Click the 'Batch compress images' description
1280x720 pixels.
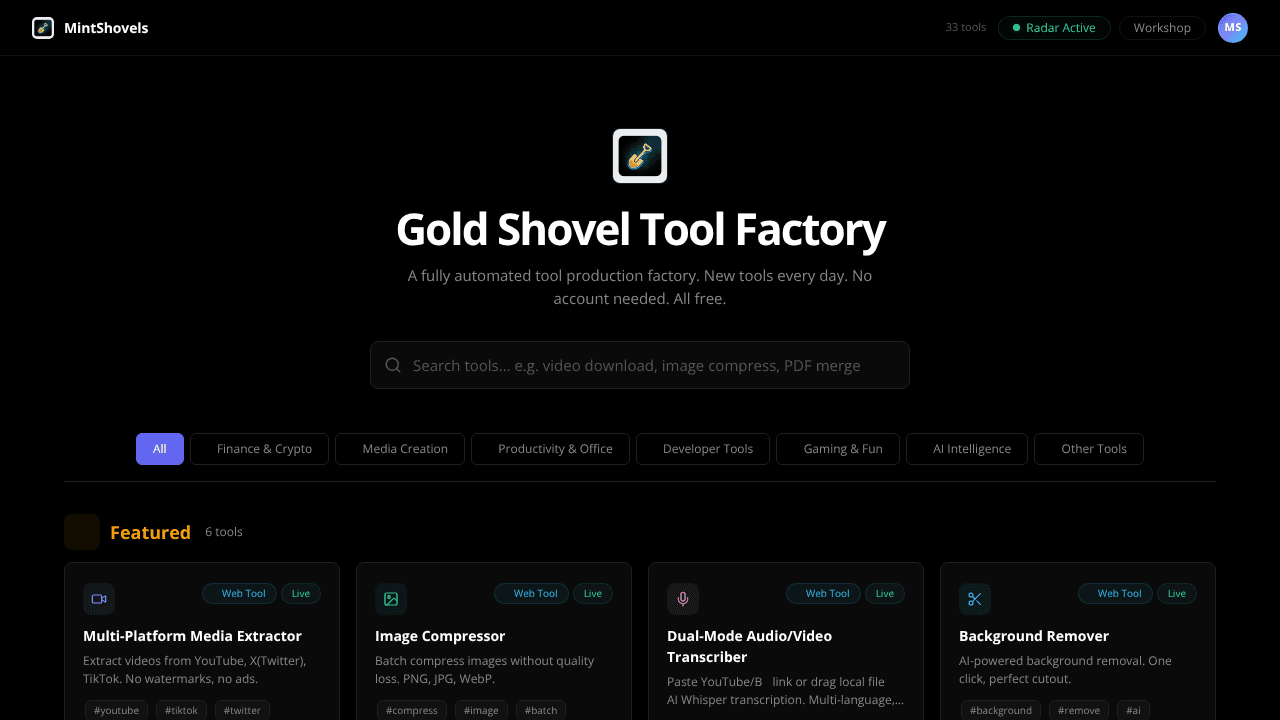tap(485, 670)
